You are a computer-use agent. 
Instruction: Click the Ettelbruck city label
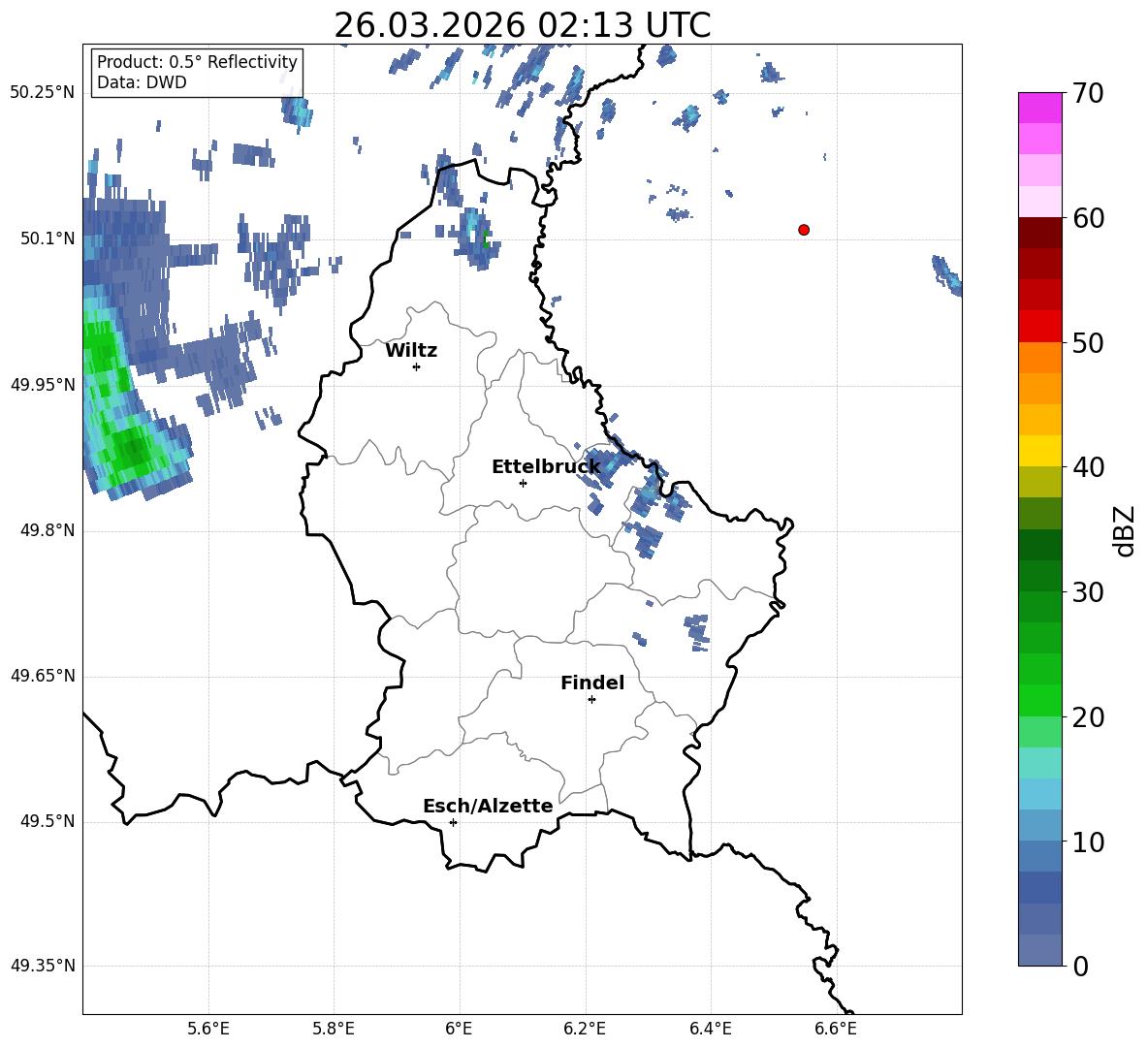click(546, 467)
